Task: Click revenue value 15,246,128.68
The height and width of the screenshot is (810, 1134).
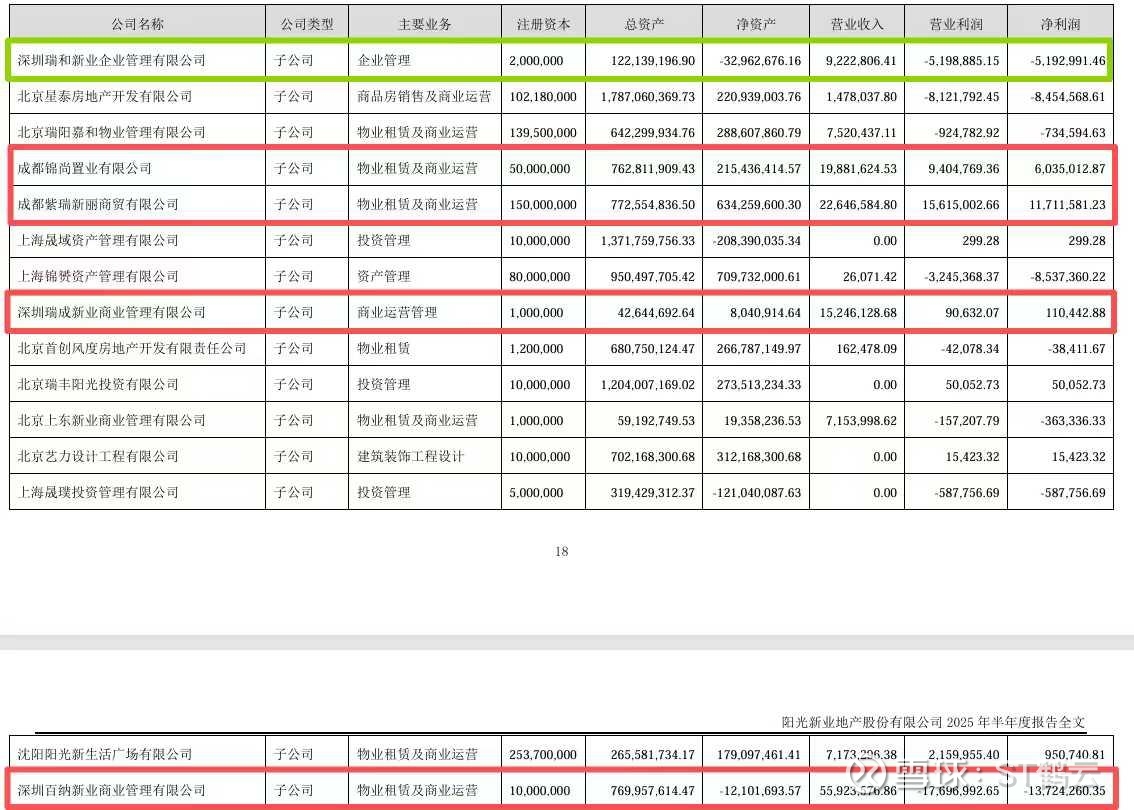Action: pyautogui.click(x=858, y=313)
